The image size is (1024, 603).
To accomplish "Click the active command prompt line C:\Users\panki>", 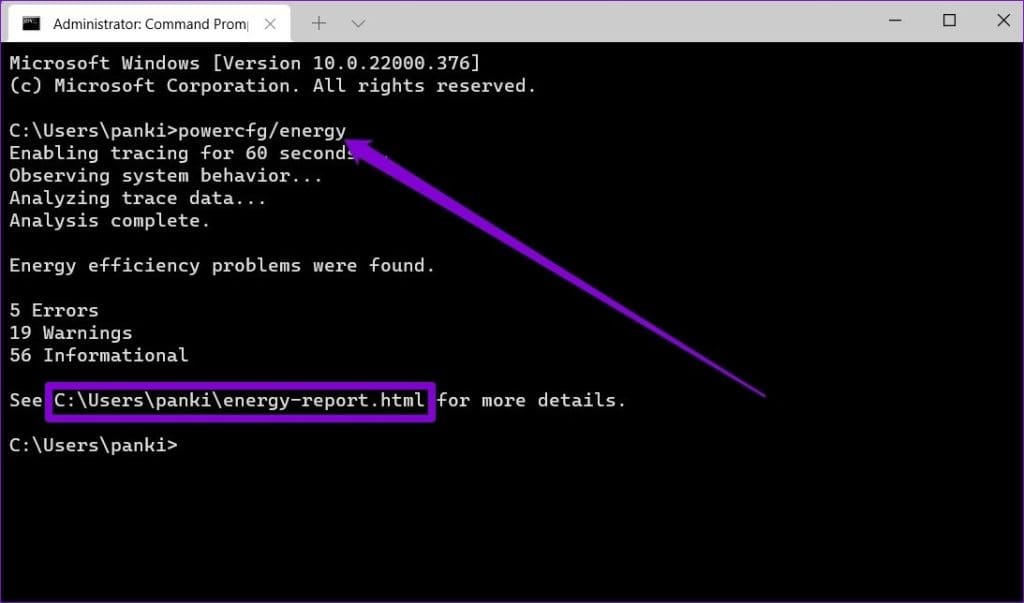I will (95, 444).
